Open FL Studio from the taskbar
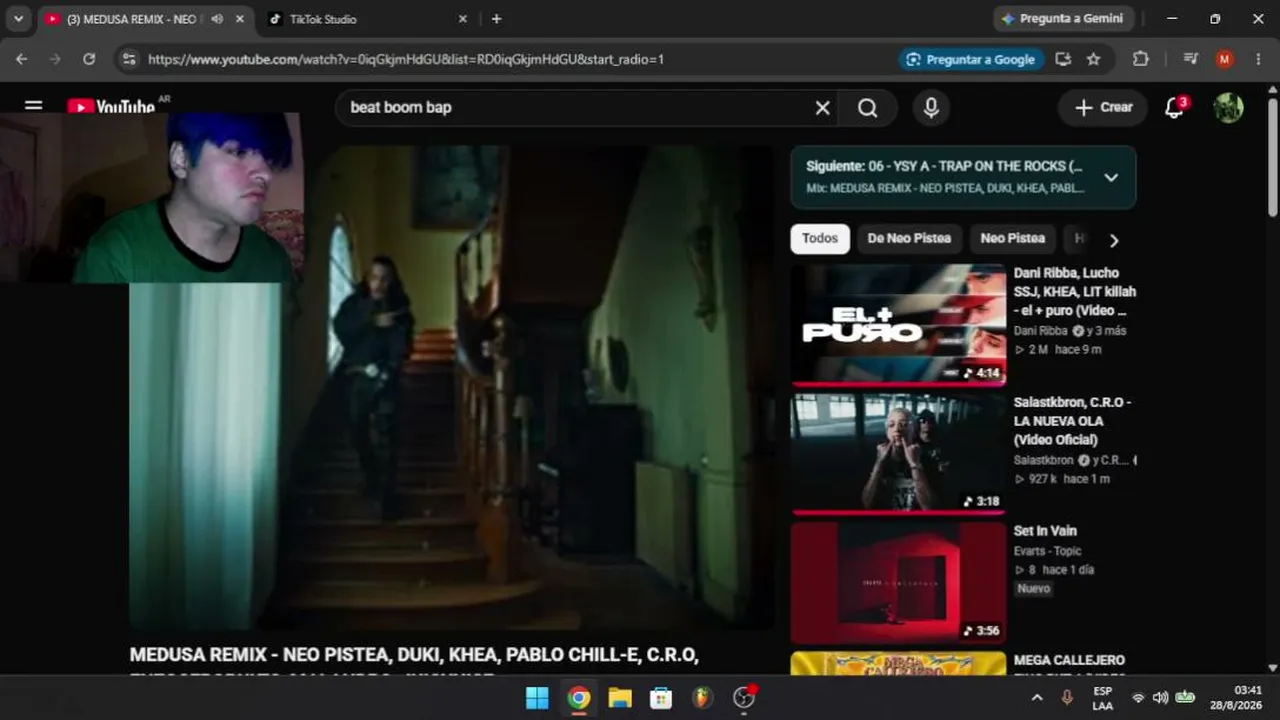Image resolution: width=1280 pixels, height=720 pixels. pyautogui.click(x=703, y=698)
